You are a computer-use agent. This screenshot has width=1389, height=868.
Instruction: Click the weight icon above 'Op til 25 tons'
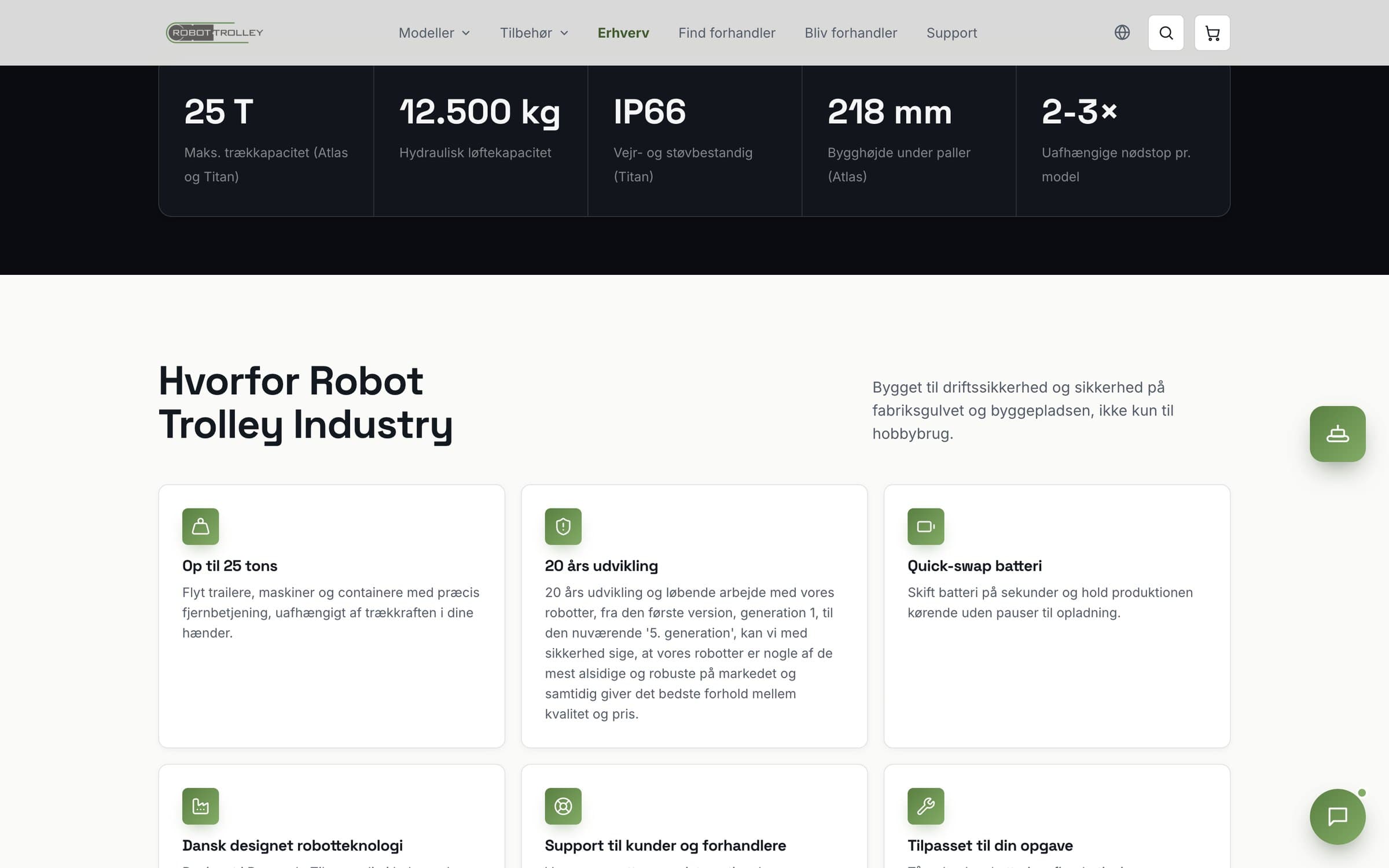point(200,527)
